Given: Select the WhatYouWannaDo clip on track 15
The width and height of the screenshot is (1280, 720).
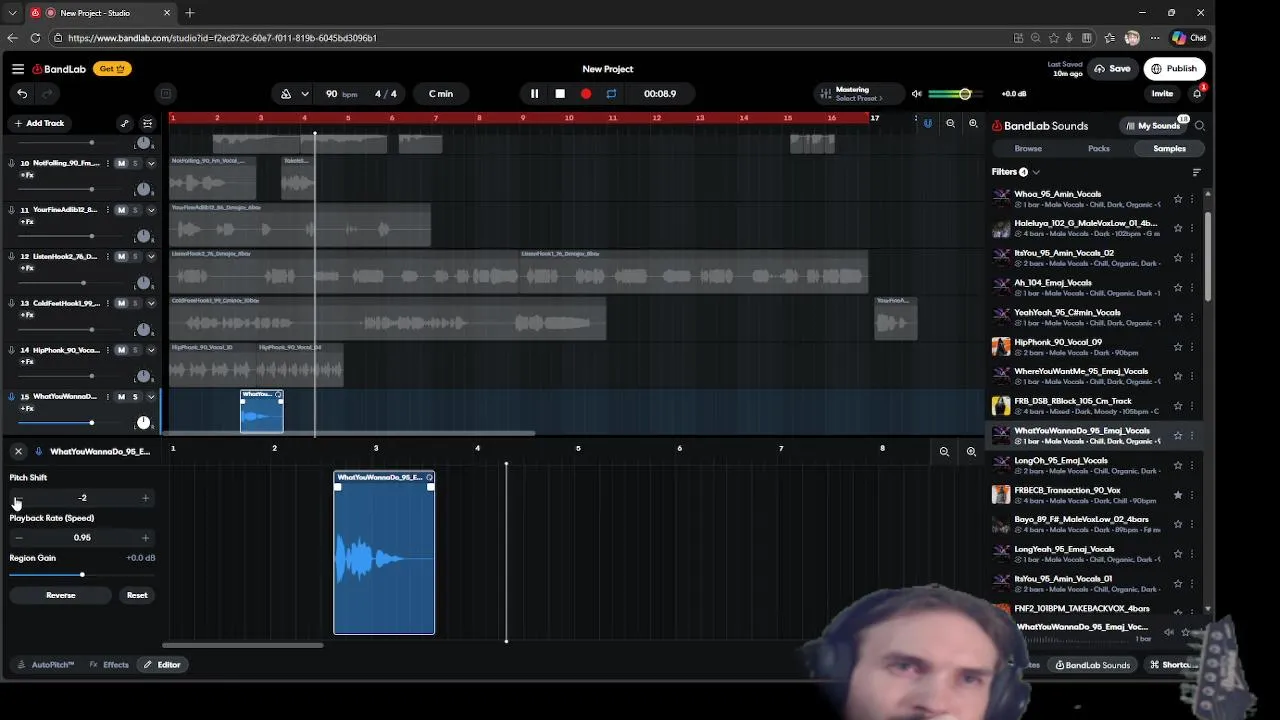Looking at the screenshot, I should [x=262, y=412].
